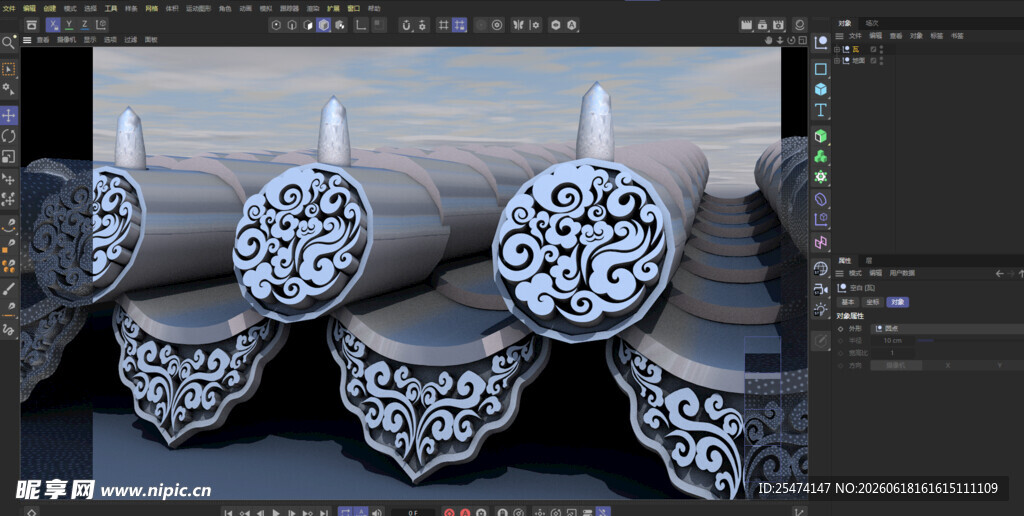Open the green generator cube icon
1024x516 pixels.
(x=821, y=136)
